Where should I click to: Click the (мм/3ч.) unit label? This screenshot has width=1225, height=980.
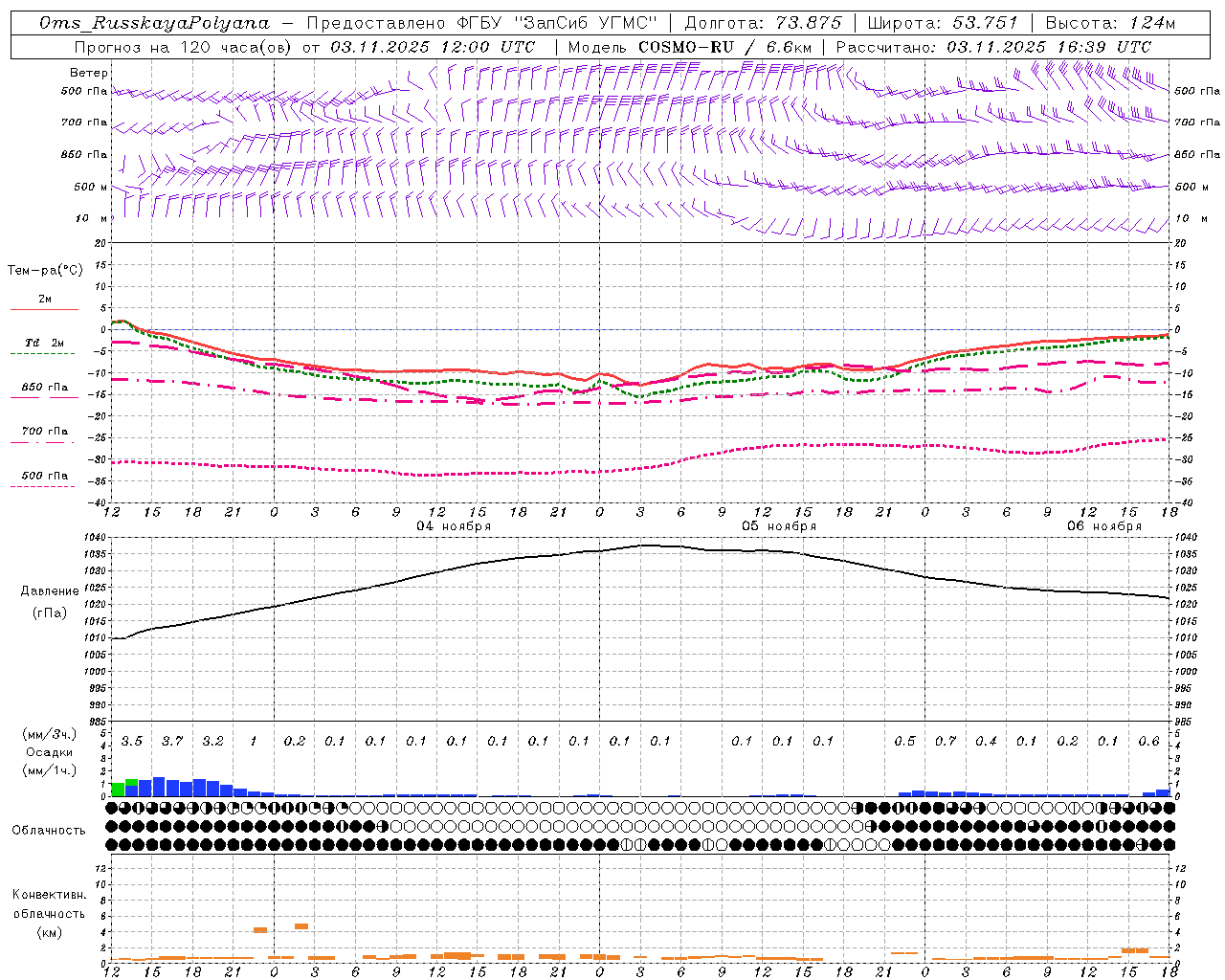[49, 735]
